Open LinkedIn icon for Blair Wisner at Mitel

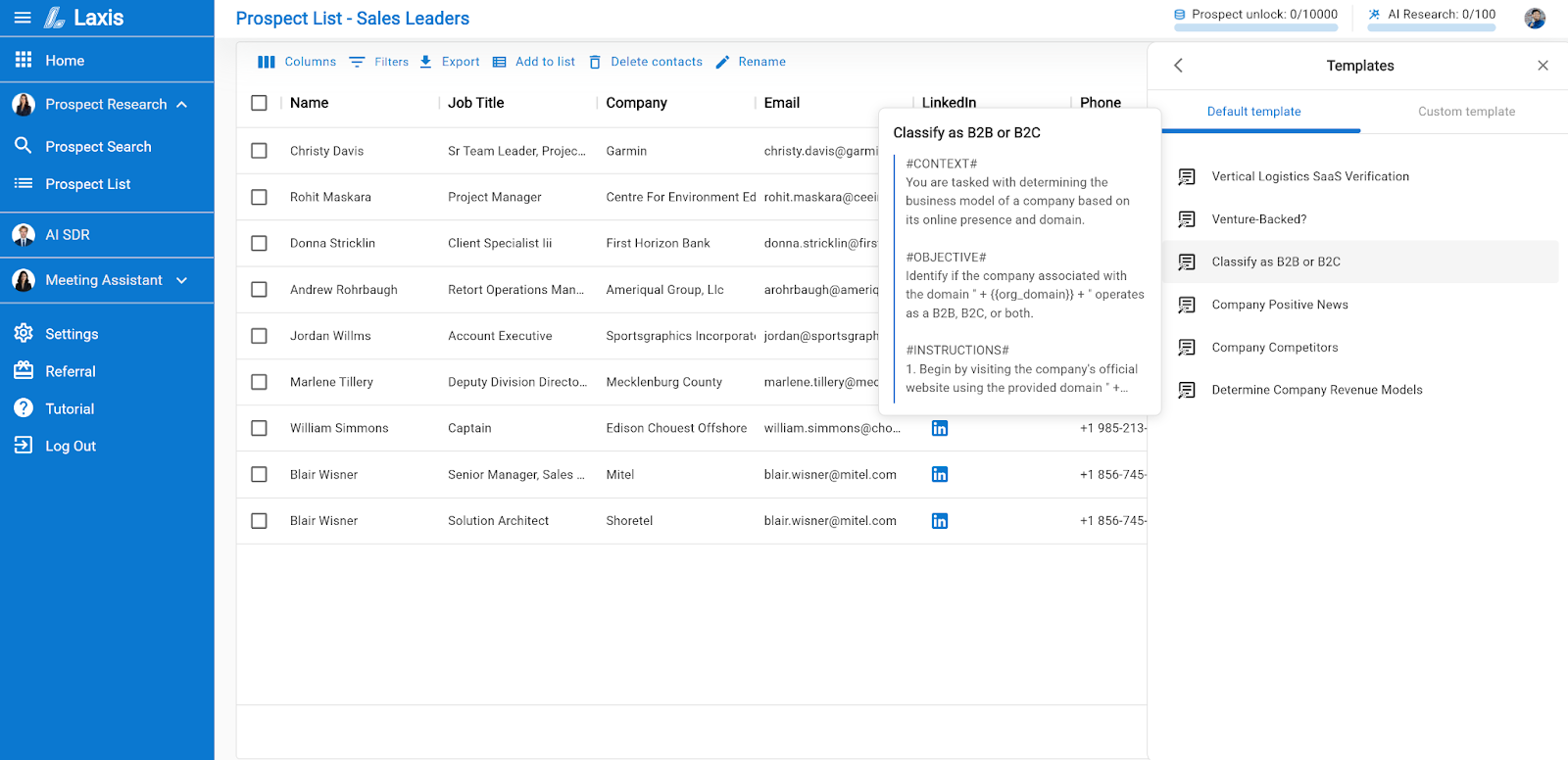(940, 474)
